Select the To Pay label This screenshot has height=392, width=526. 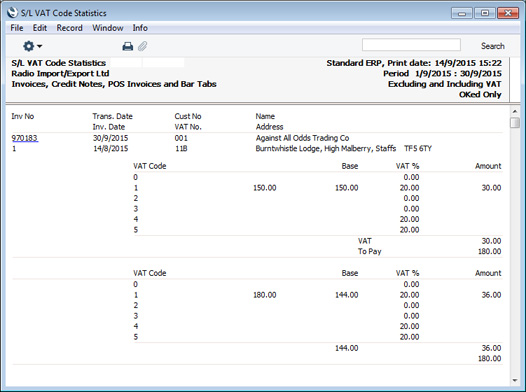[x=369, y=251]
